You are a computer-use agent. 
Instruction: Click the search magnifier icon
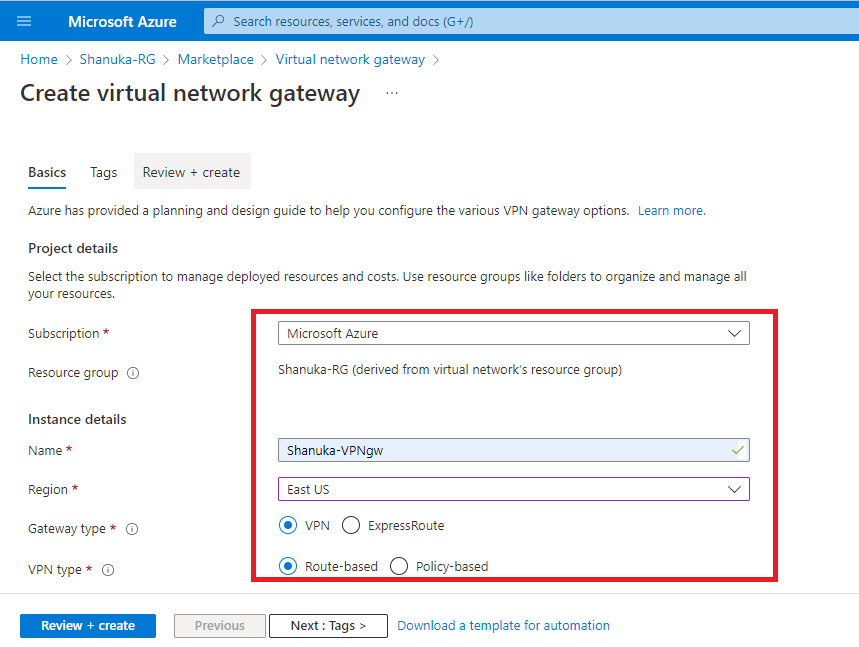(218, 21)
